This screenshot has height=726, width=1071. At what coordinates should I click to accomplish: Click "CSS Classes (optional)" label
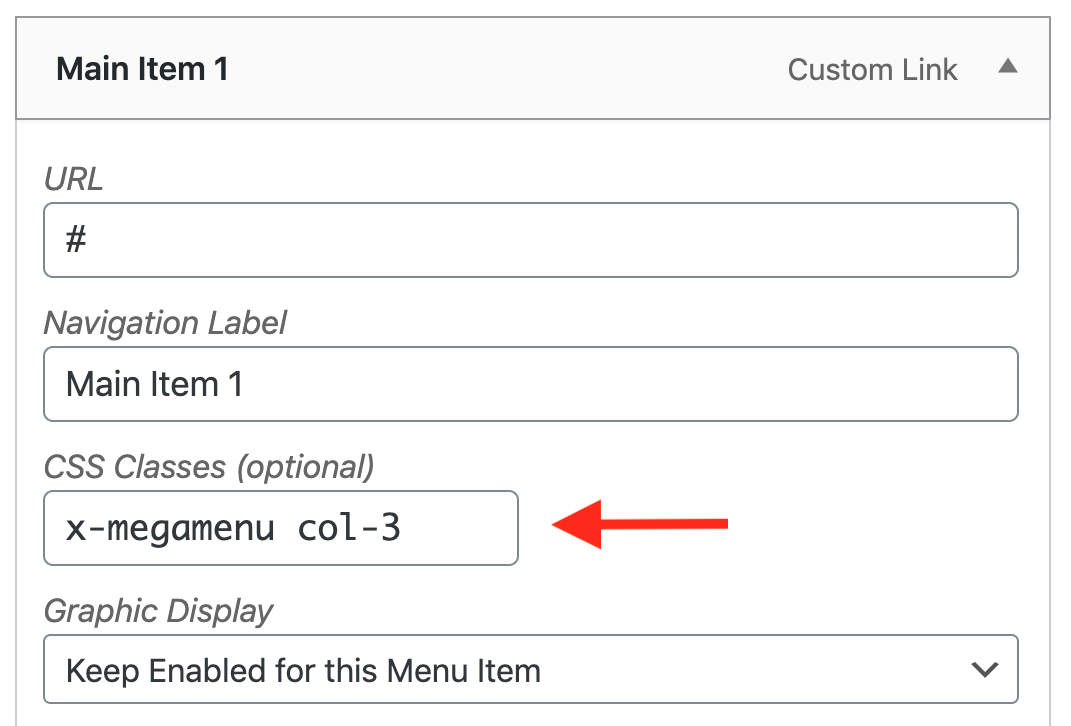click(x=207, y=467)
